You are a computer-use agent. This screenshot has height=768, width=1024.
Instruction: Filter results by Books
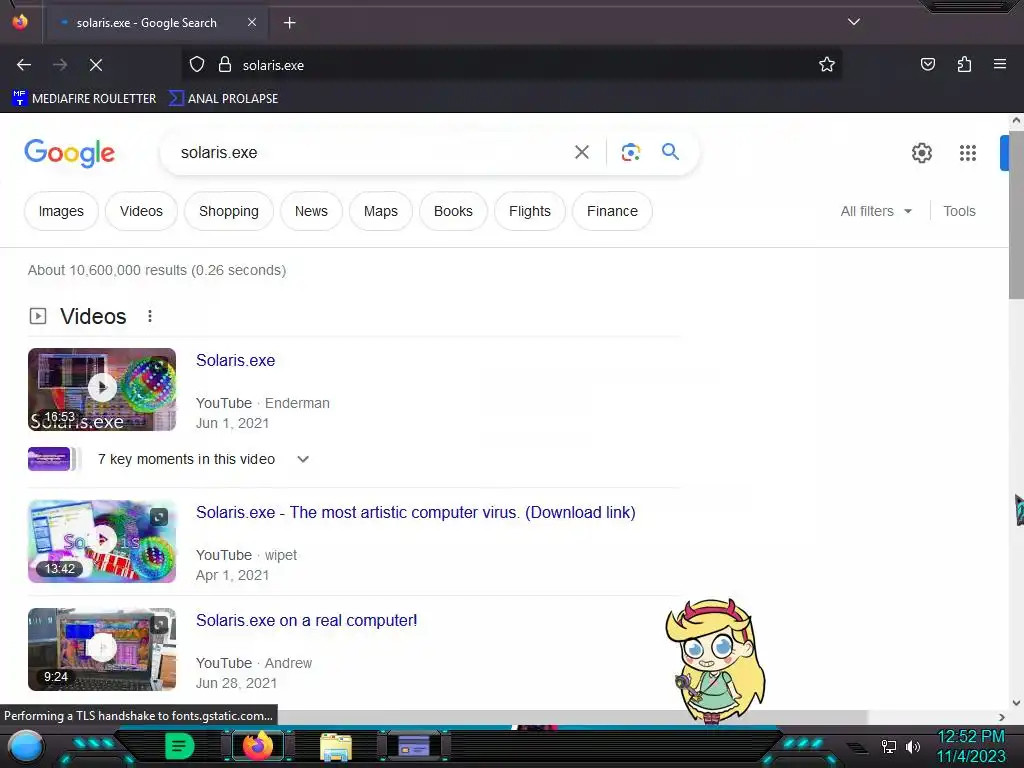(x=453, y=211)
